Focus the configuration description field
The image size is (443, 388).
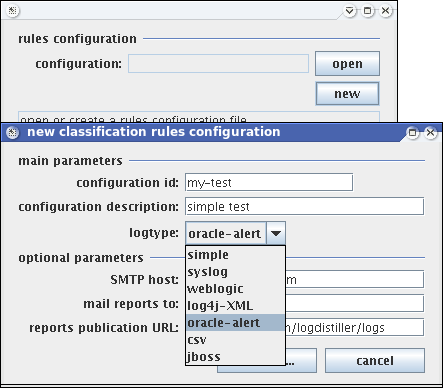[x=305, y=206]
